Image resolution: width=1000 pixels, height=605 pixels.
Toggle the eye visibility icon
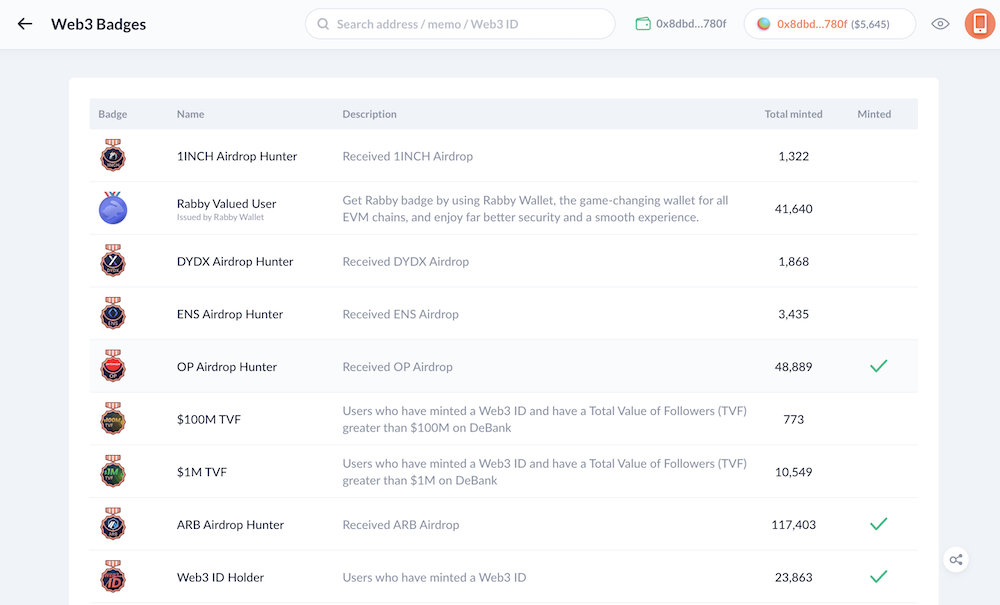pyautogui.click(x=940, y=24)
